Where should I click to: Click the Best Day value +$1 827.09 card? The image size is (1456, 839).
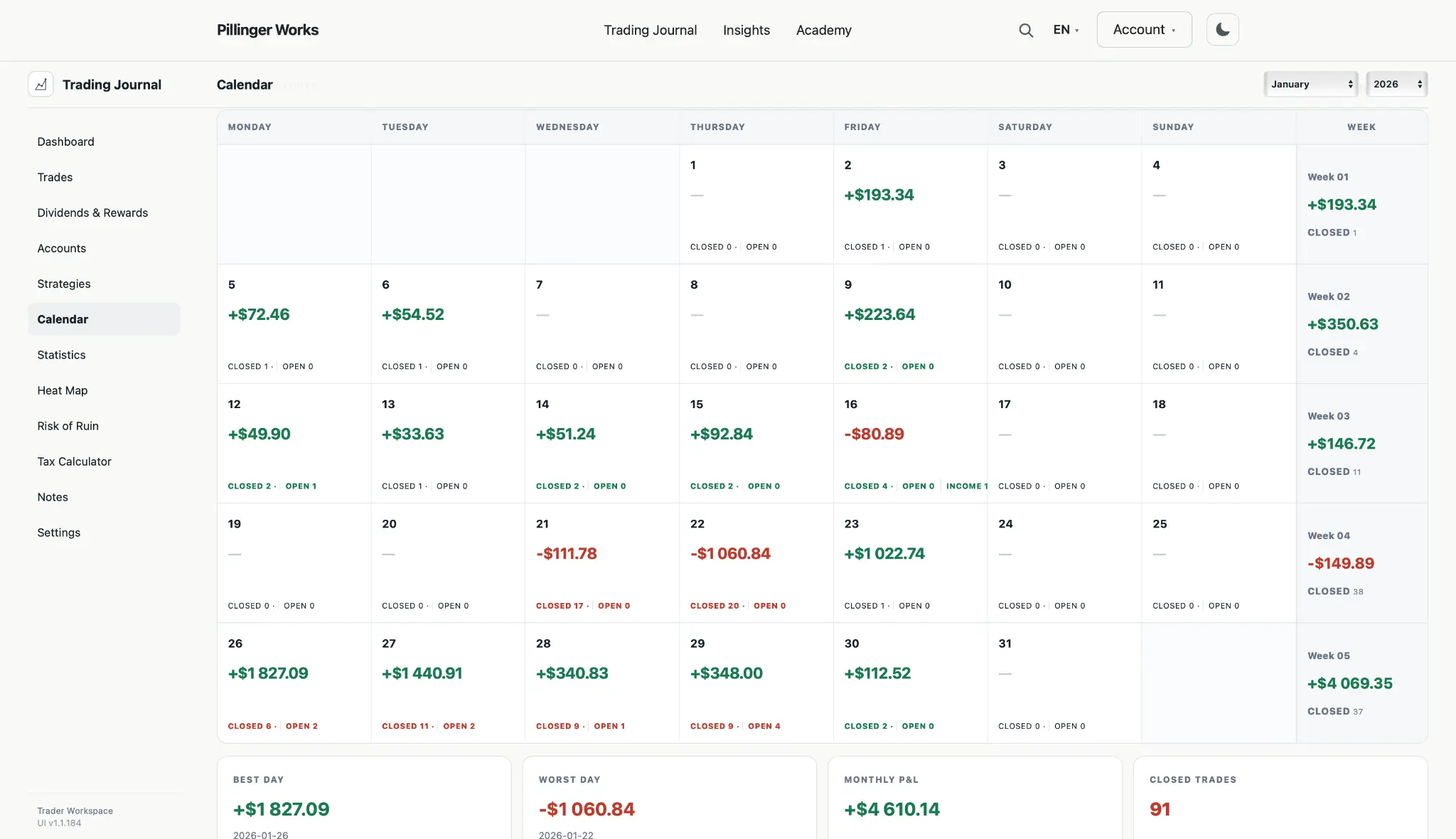[364, 798]
